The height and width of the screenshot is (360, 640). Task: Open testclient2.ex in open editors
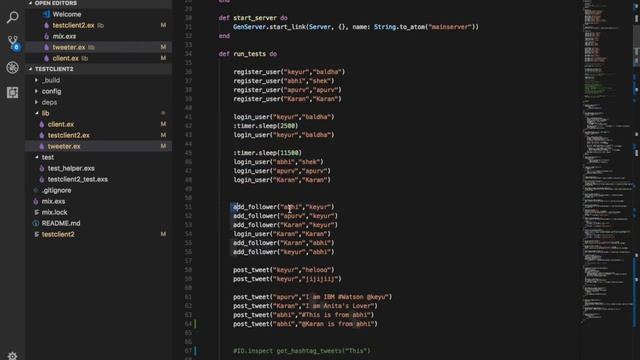pos(73,25)
